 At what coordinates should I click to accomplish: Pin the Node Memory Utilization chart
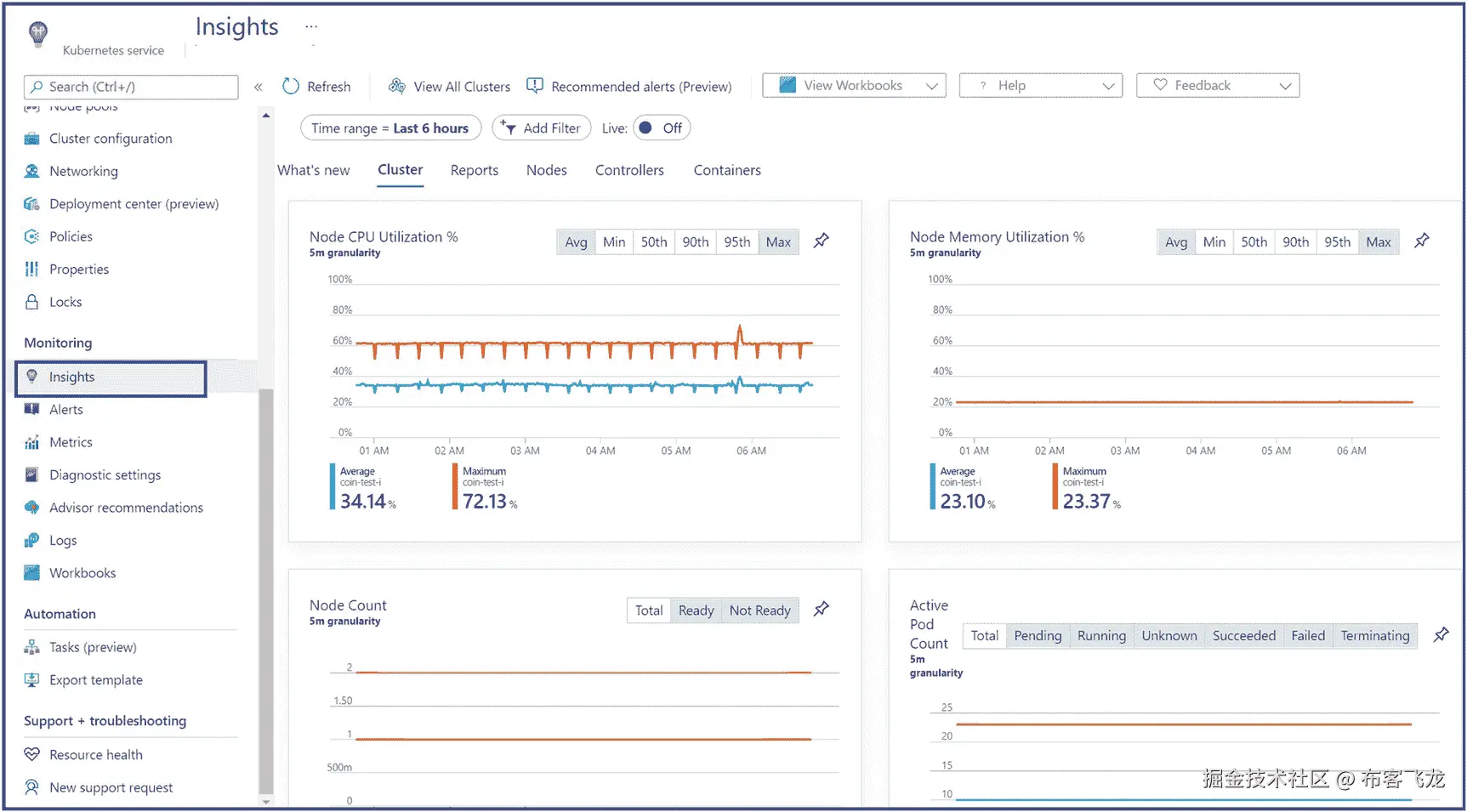click(x=1421, y=241)
